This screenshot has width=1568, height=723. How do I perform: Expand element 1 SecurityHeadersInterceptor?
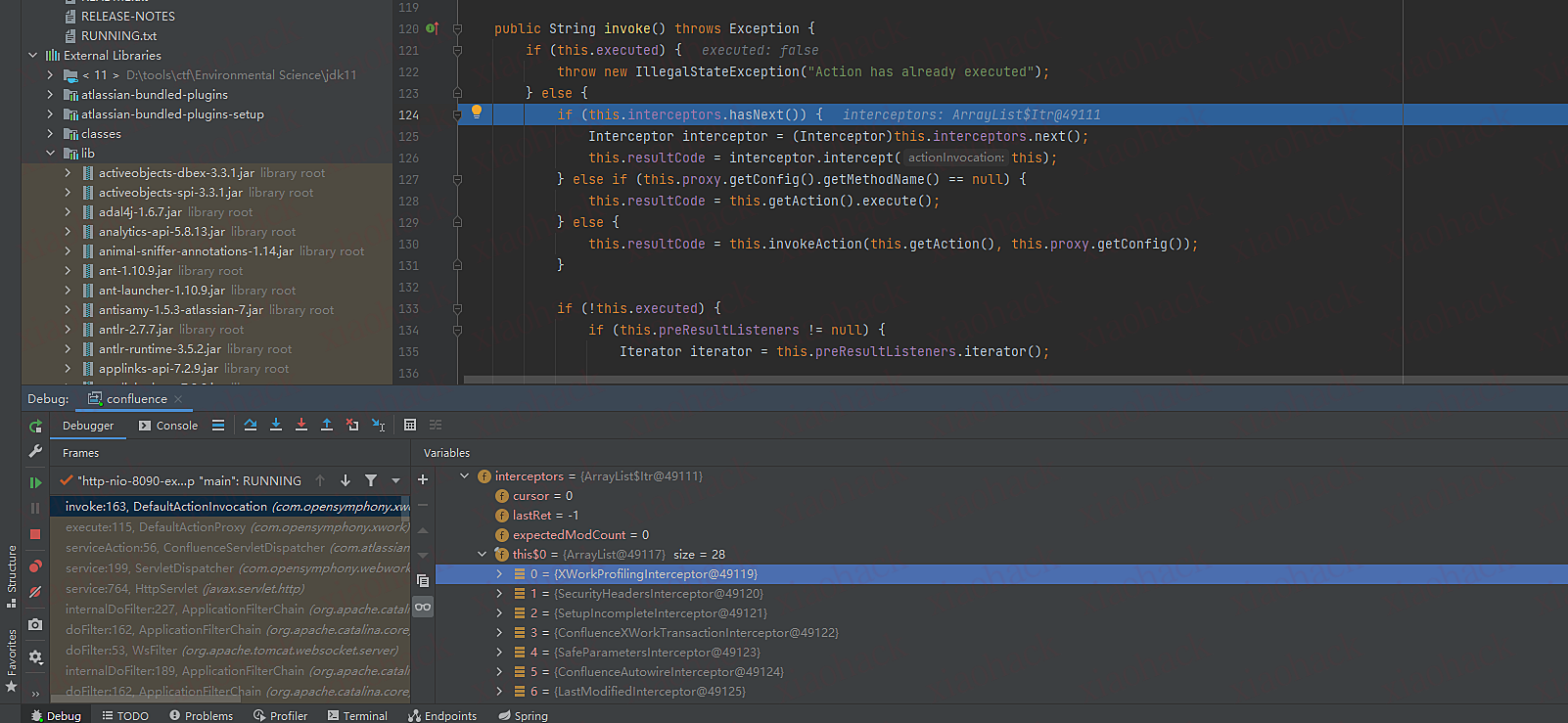click(x=499, y=594)
